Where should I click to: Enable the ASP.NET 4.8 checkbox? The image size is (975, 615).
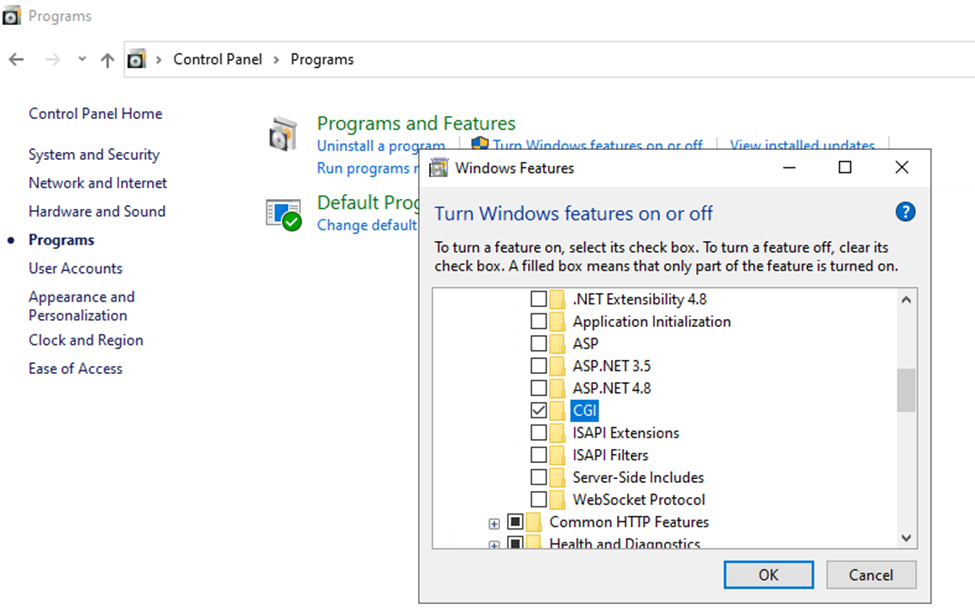point(538,388)
